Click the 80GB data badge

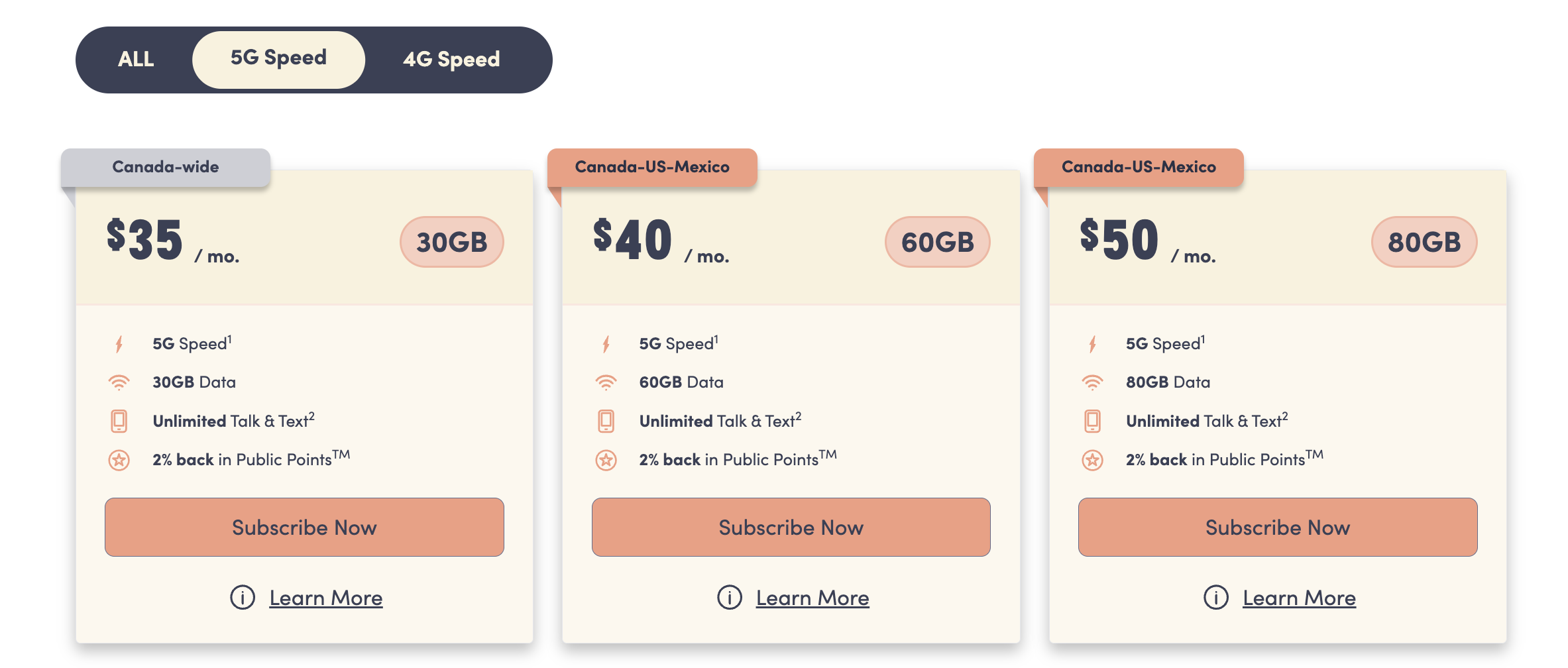[x=1424, y=242]
